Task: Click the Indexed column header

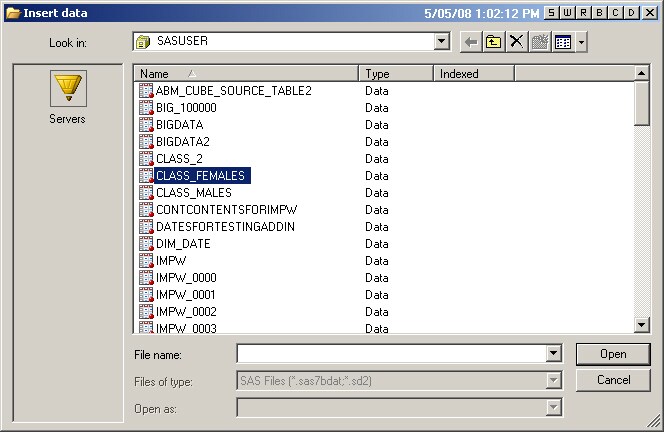Action: point(473,73)
